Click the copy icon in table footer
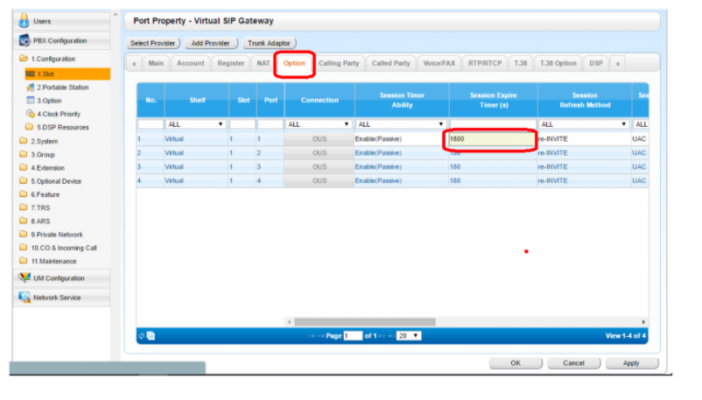 150,335
